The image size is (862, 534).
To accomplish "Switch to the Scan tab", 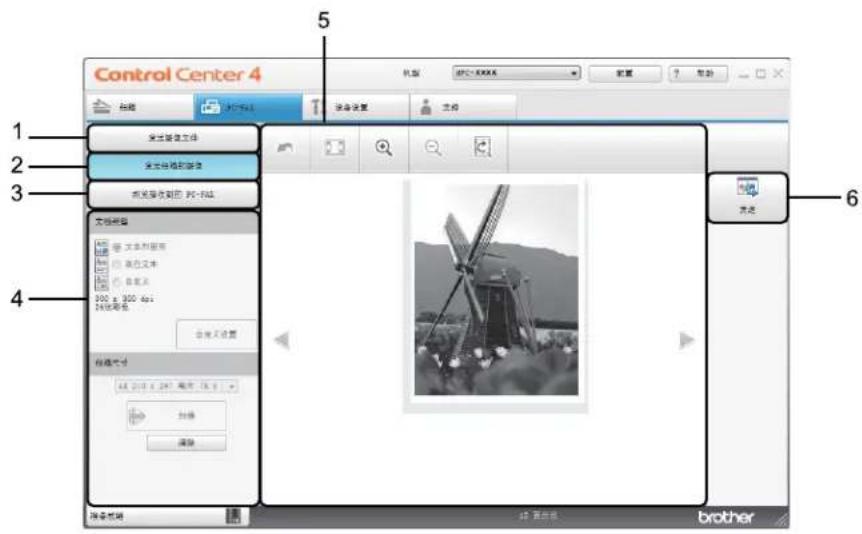I will [x=140, y=107].
